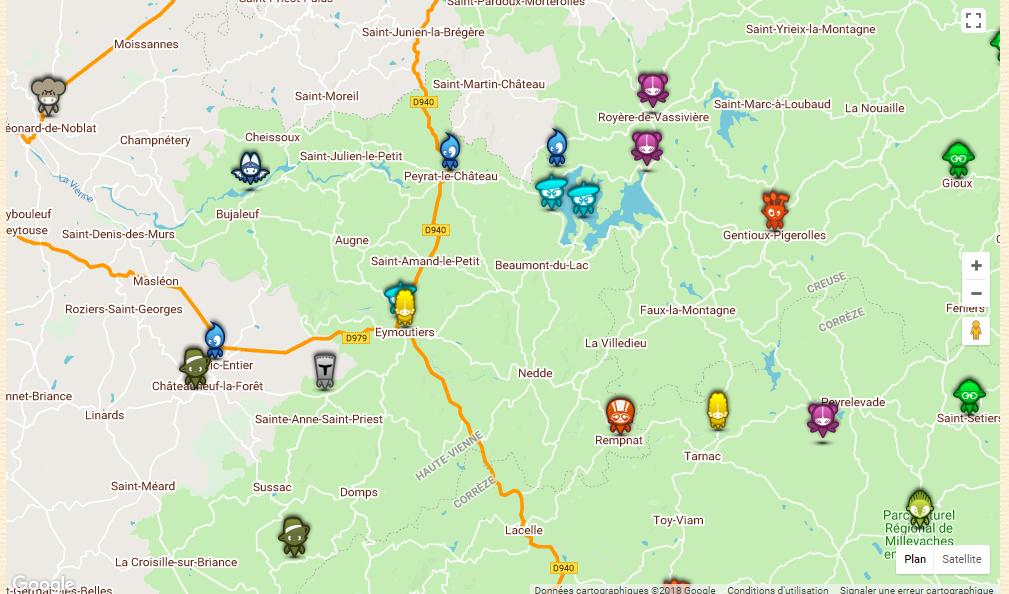Click Signaler une erreur cartographique link
The width and height of the screenshot is (1009, 594).
point(916,589)
